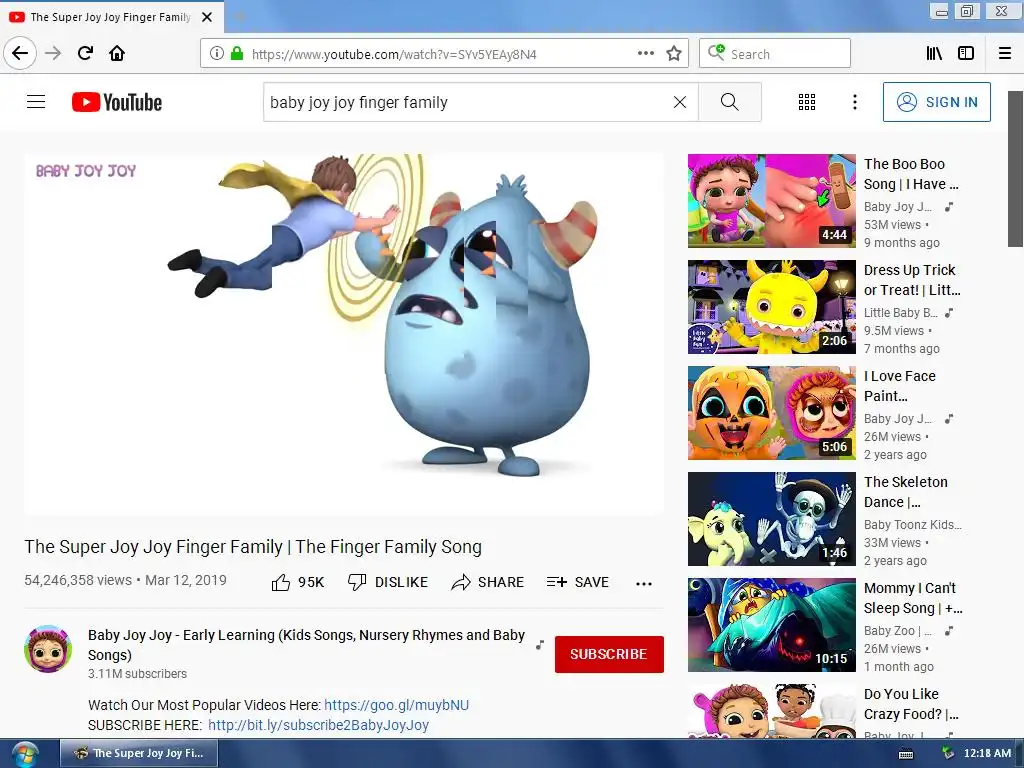Open The Boo Boo Song thumbnail
This screenshot has width=1024, height=768.
click(771, 200)
